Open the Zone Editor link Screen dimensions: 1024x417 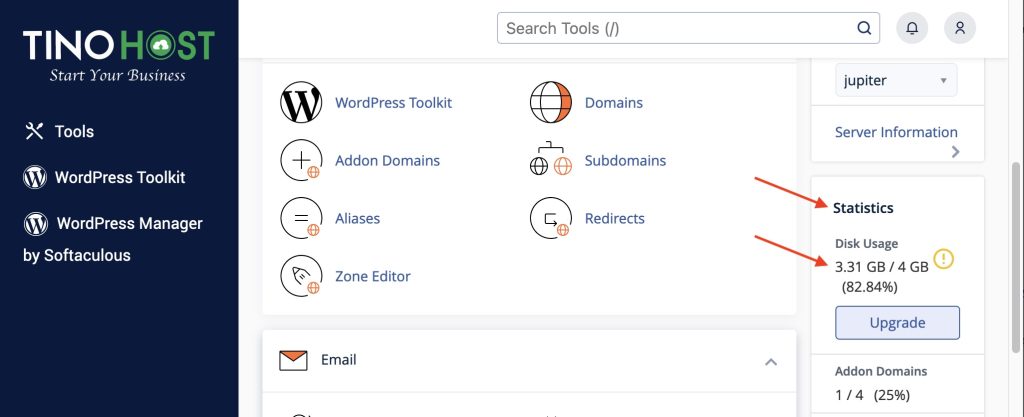pyautogui.click(x=373, y=276)
